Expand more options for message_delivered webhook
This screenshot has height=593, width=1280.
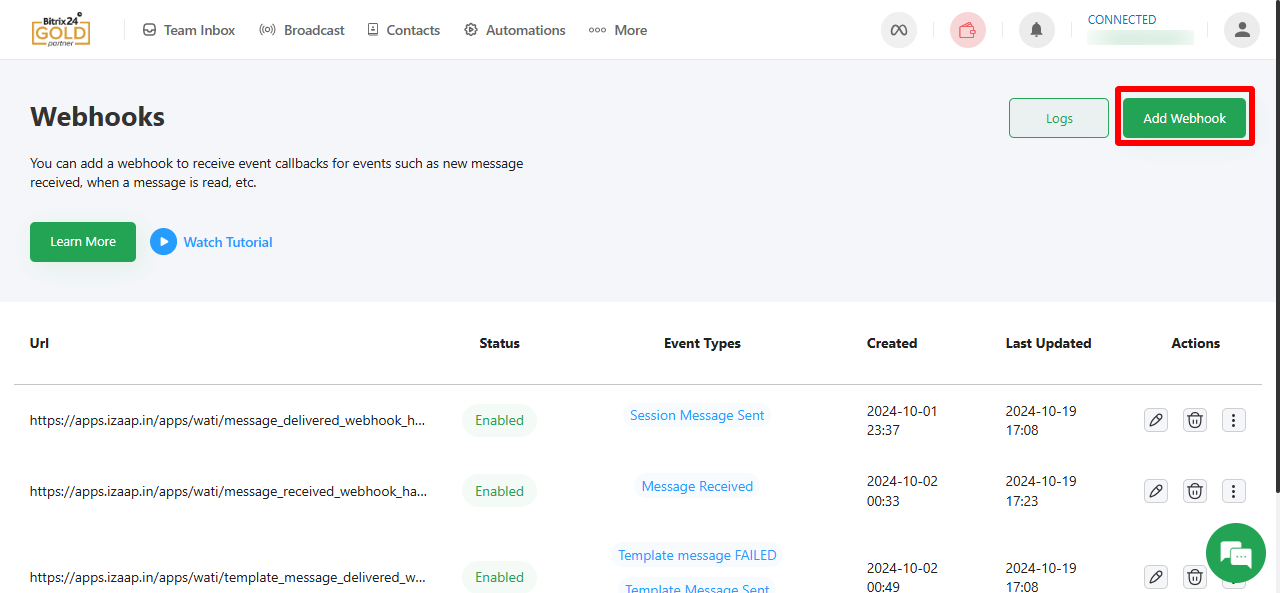point(1234,420)
